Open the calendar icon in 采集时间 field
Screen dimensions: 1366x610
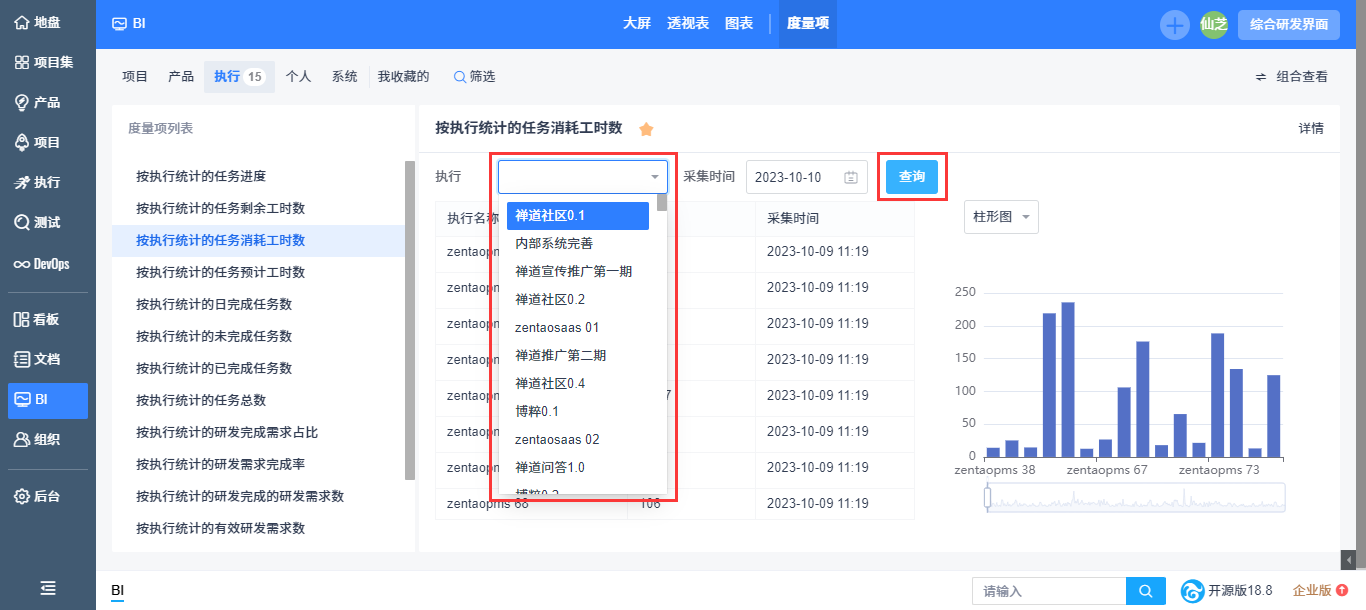(x=851, y=177)
